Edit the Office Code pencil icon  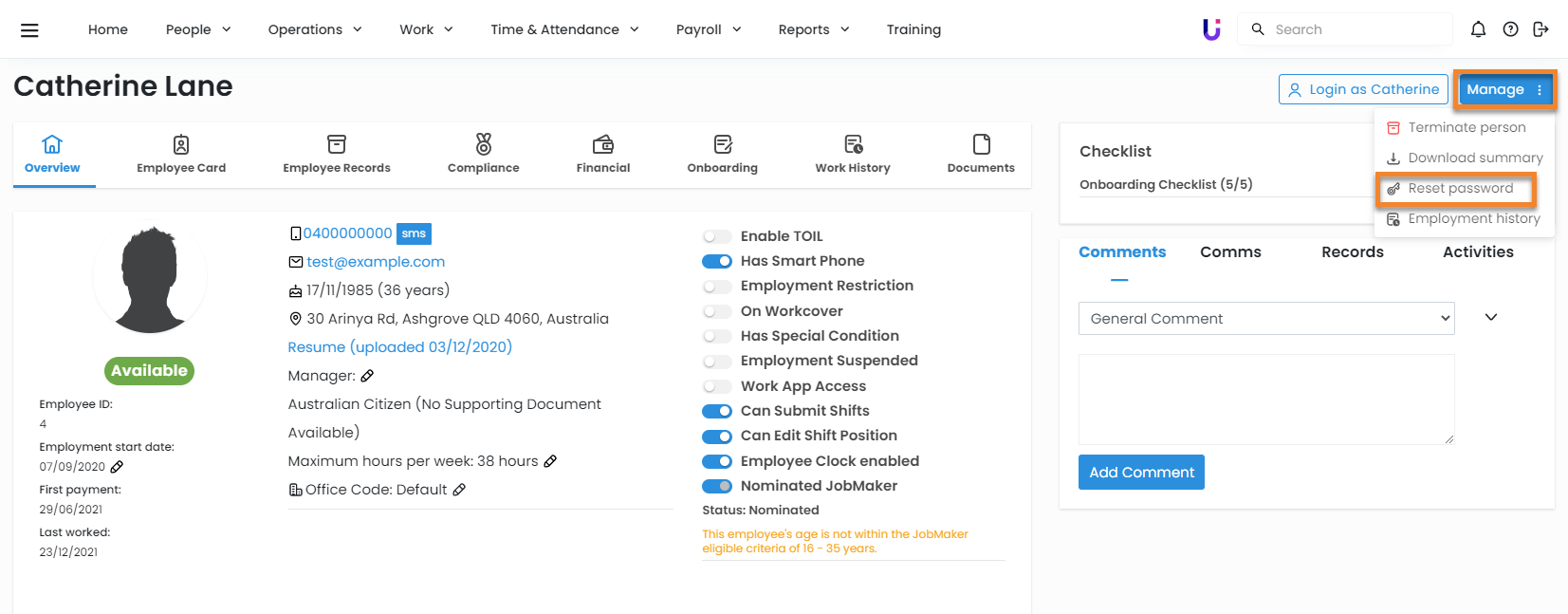click(459, 490)
